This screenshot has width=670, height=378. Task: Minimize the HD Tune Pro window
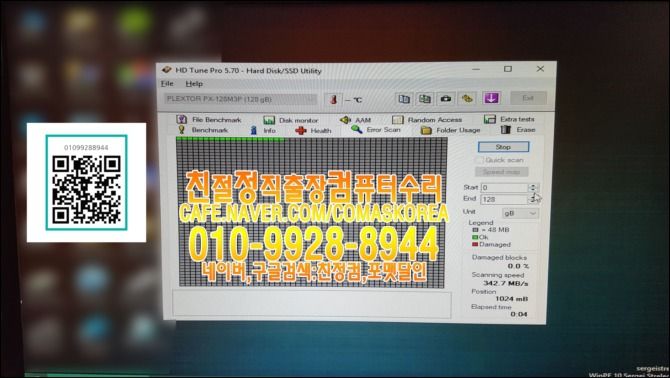tap(476, 69)
